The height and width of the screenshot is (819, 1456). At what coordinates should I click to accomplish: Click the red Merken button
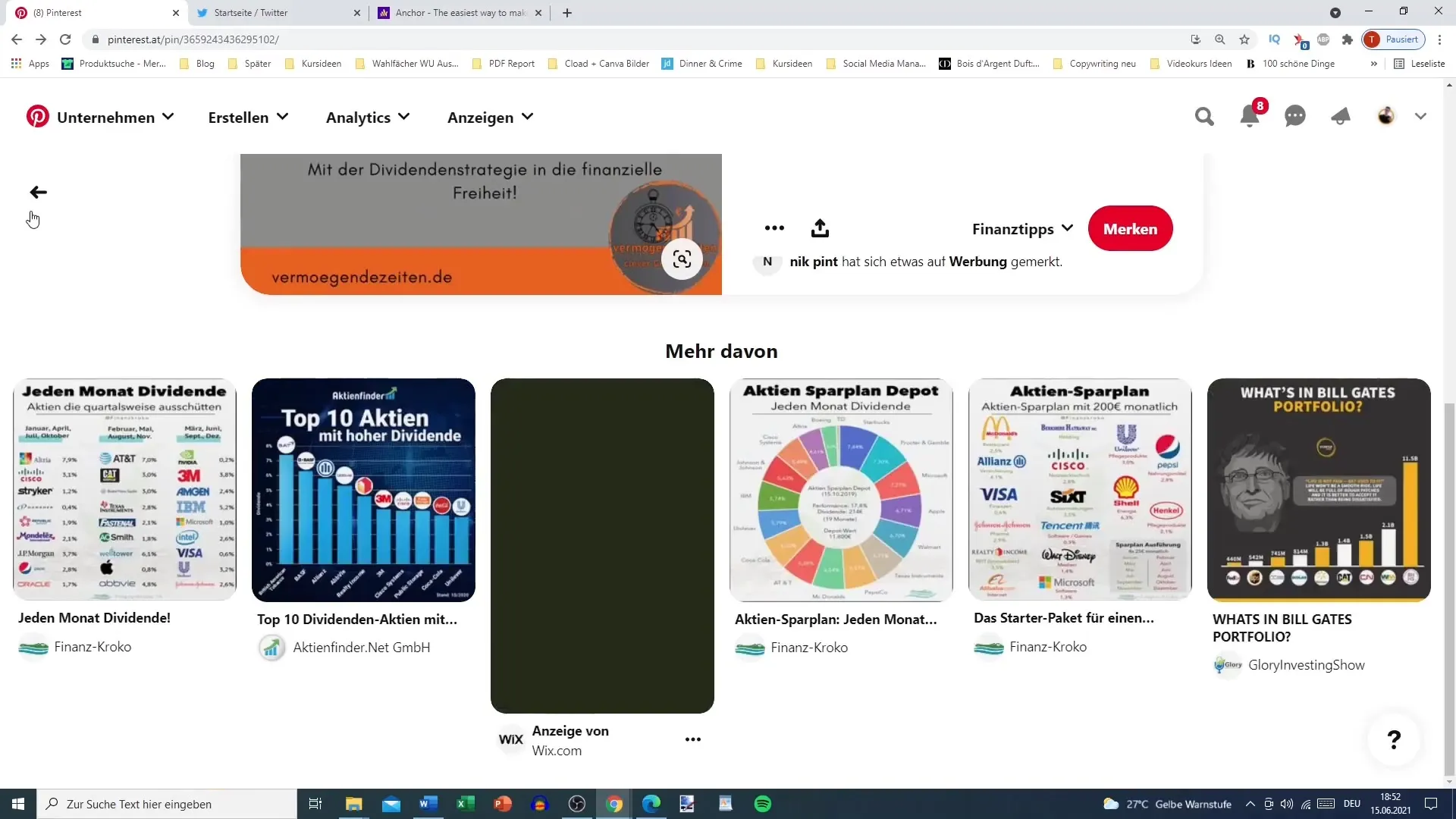[x=1130, y=229]
